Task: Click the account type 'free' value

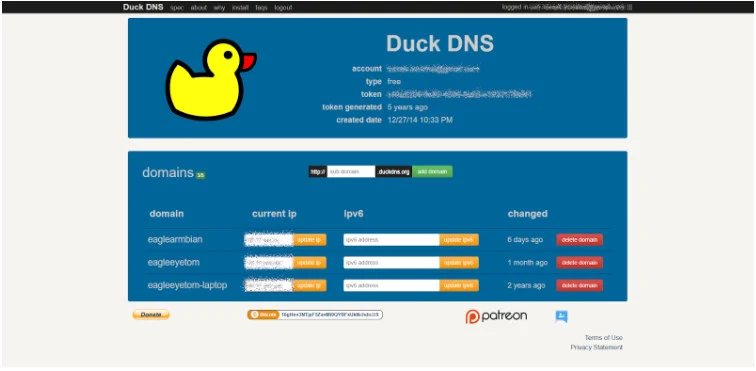Action: tap(394, 82)
